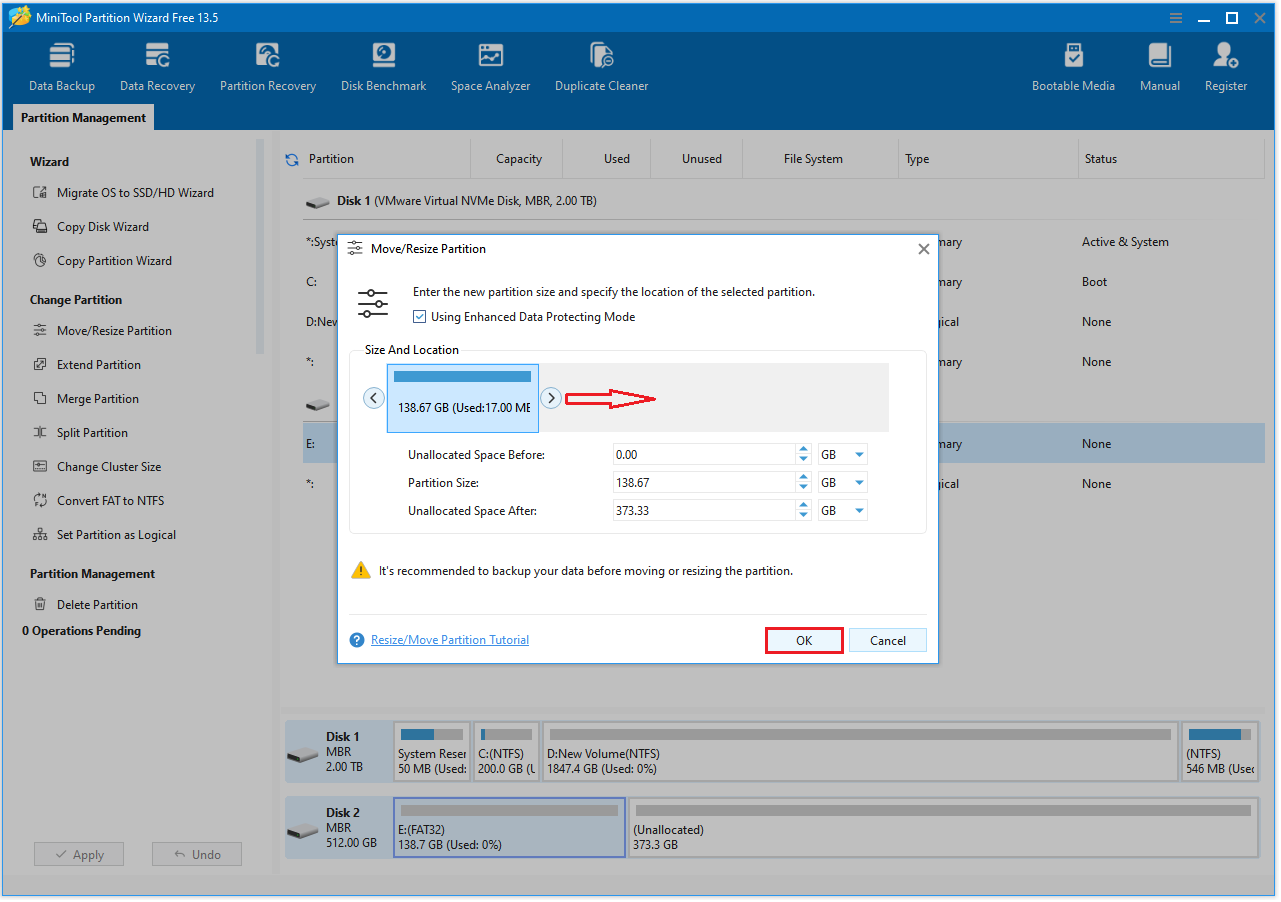This screenshot has width=1281, height=902.
Task: Open the Data Backup tool
Action: [61, 65]
